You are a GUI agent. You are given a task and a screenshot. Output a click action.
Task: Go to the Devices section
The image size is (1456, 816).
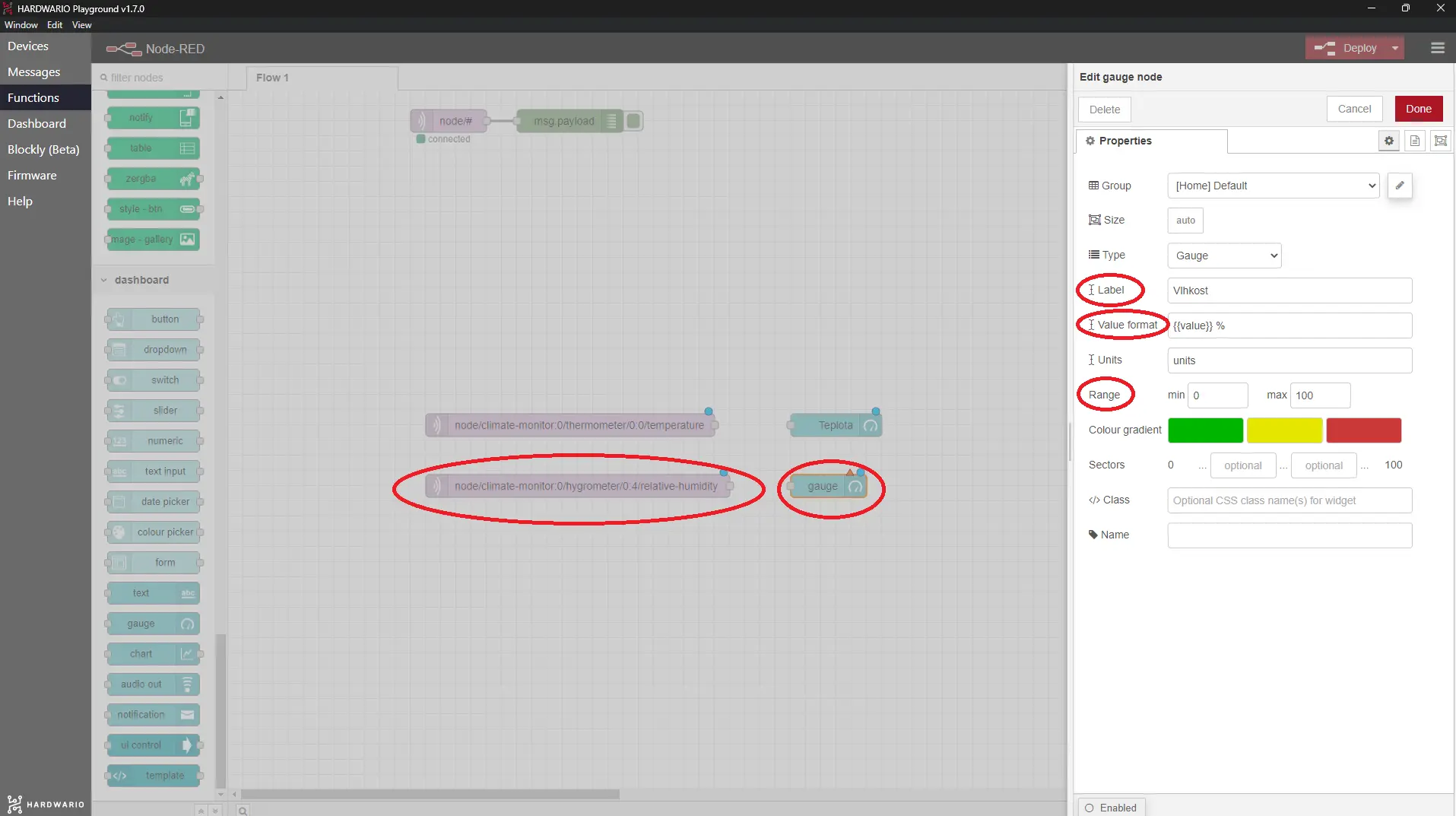(x=46, y=46)
